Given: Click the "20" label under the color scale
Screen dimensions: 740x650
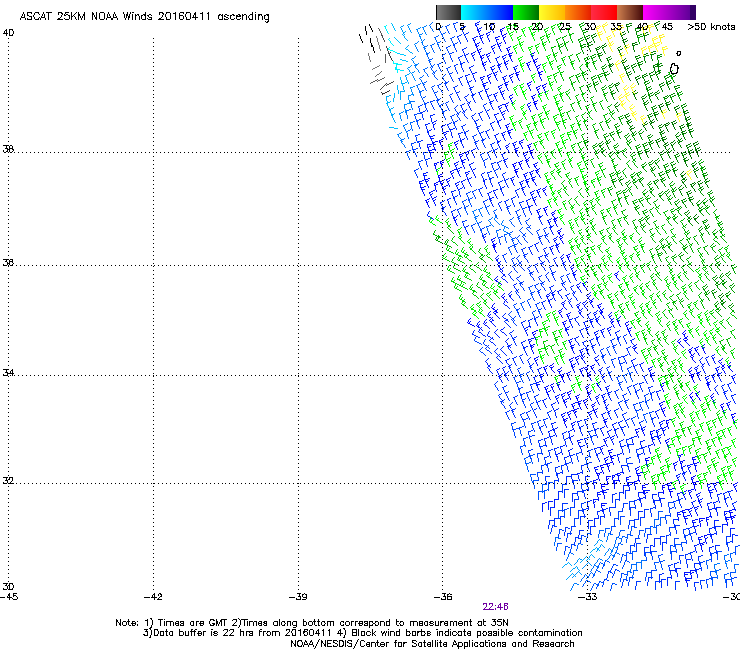Looking at the screenshot, I should [x=538, y=27].
